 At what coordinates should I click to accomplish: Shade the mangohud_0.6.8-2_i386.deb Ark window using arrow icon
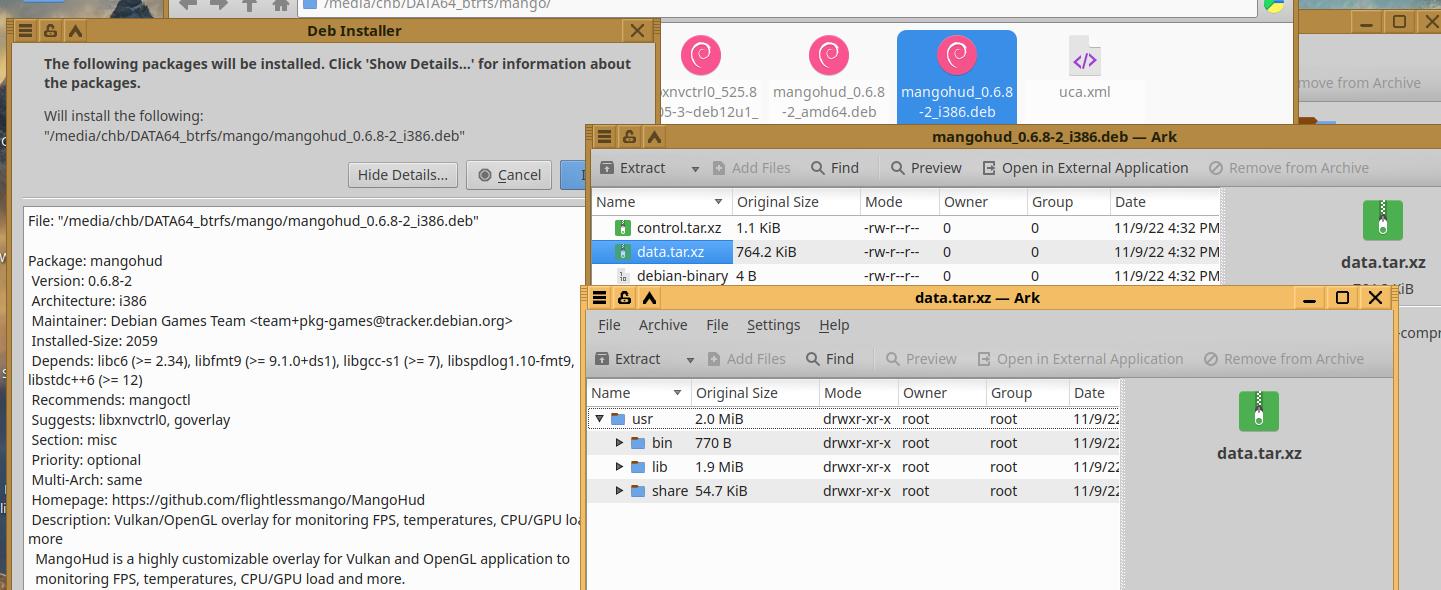[654, 137]
